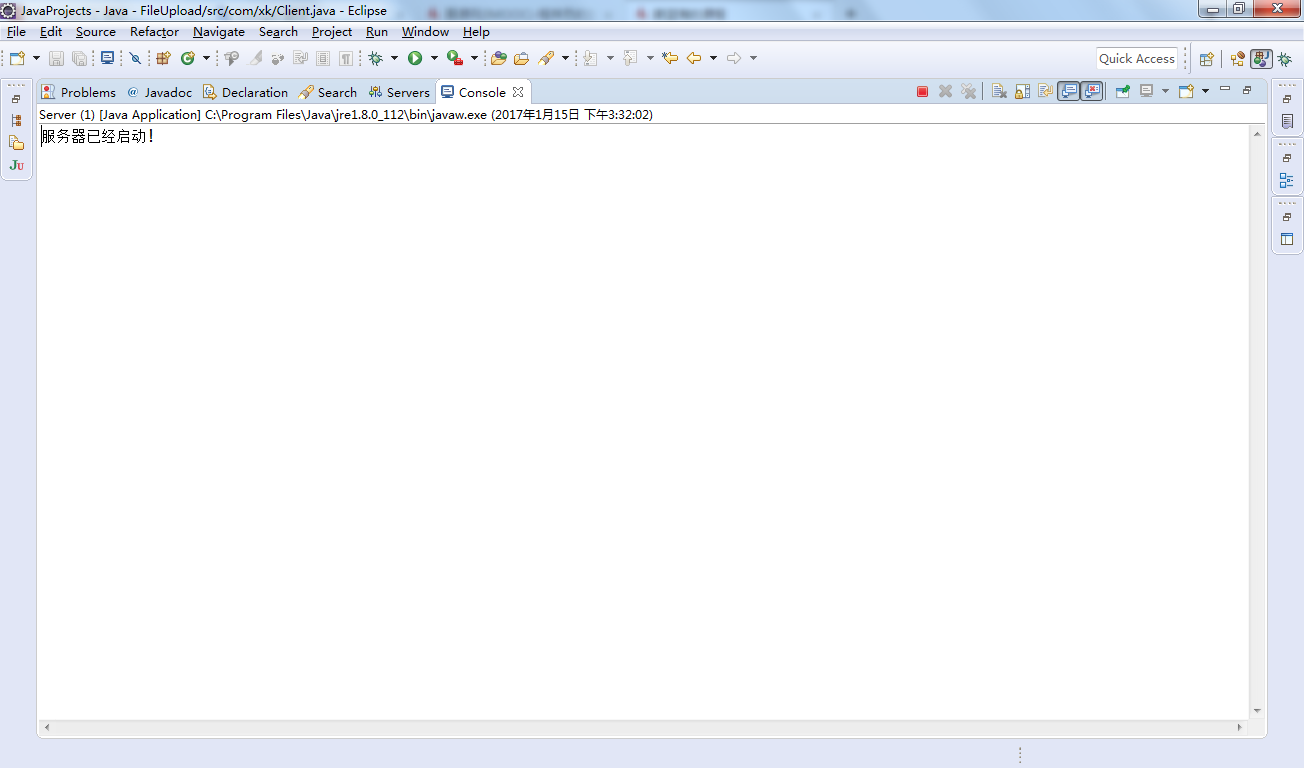Expand the New Java Class dropdown
Viewport: 1304px width, 768px height.
(x=206, y=58)
